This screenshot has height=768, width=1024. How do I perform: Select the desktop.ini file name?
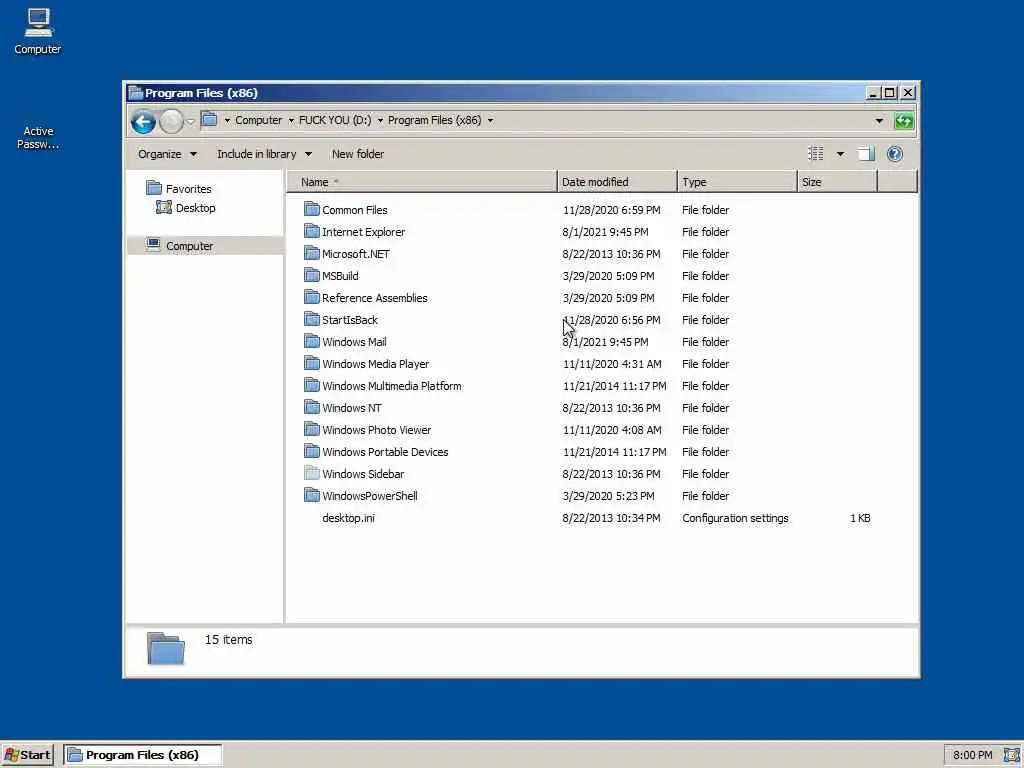click(348, 518)
